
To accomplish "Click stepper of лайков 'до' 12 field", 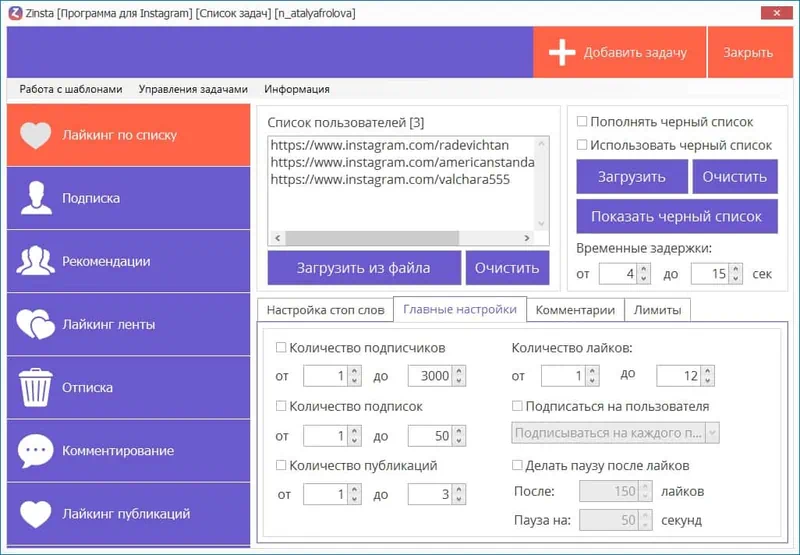I will [707, 376].
